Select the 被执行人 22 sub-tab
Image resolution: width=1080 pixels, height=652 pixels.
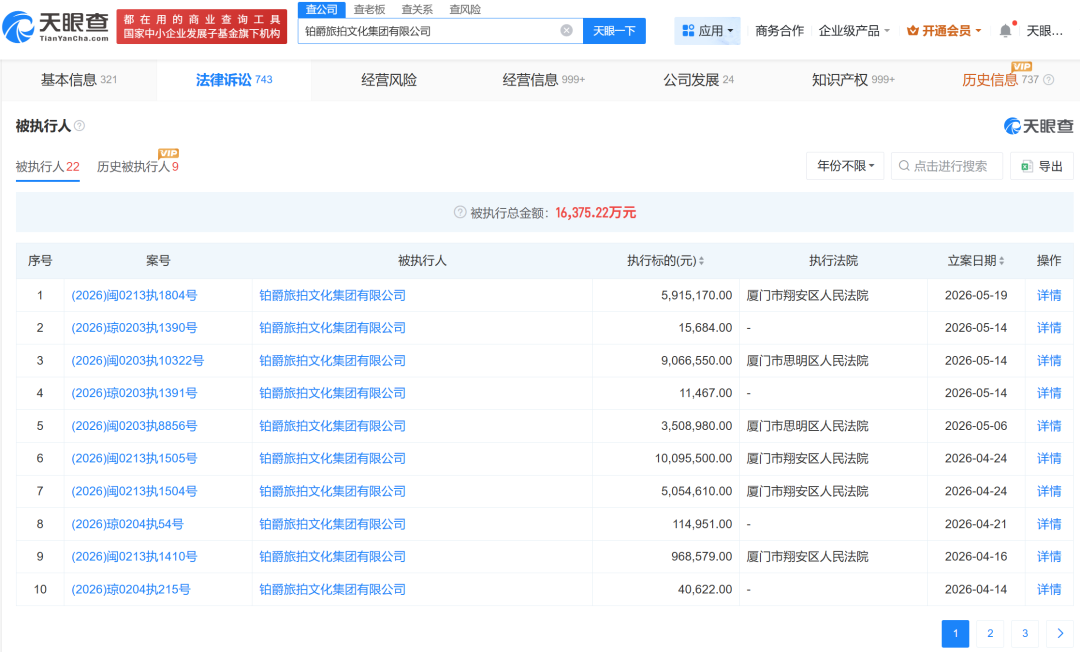pyautogui.click(x=48, y=167)
